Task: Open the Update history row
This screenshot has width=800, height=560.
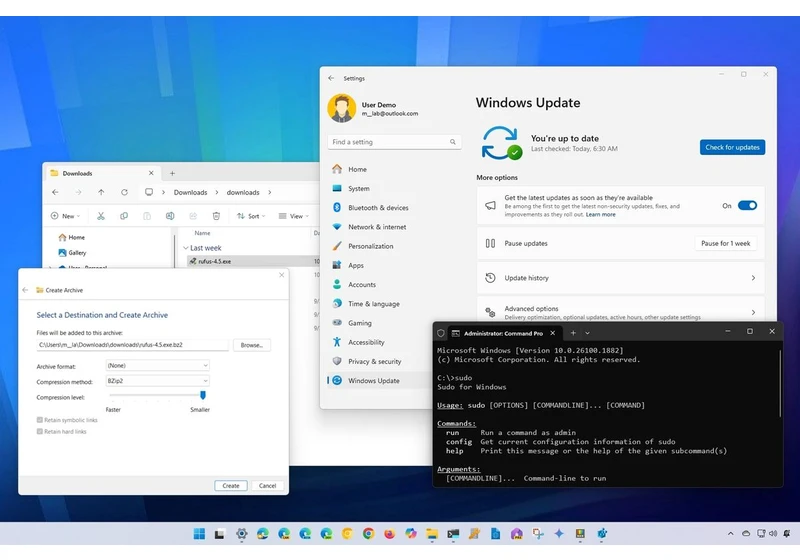Action: [620, 278]
